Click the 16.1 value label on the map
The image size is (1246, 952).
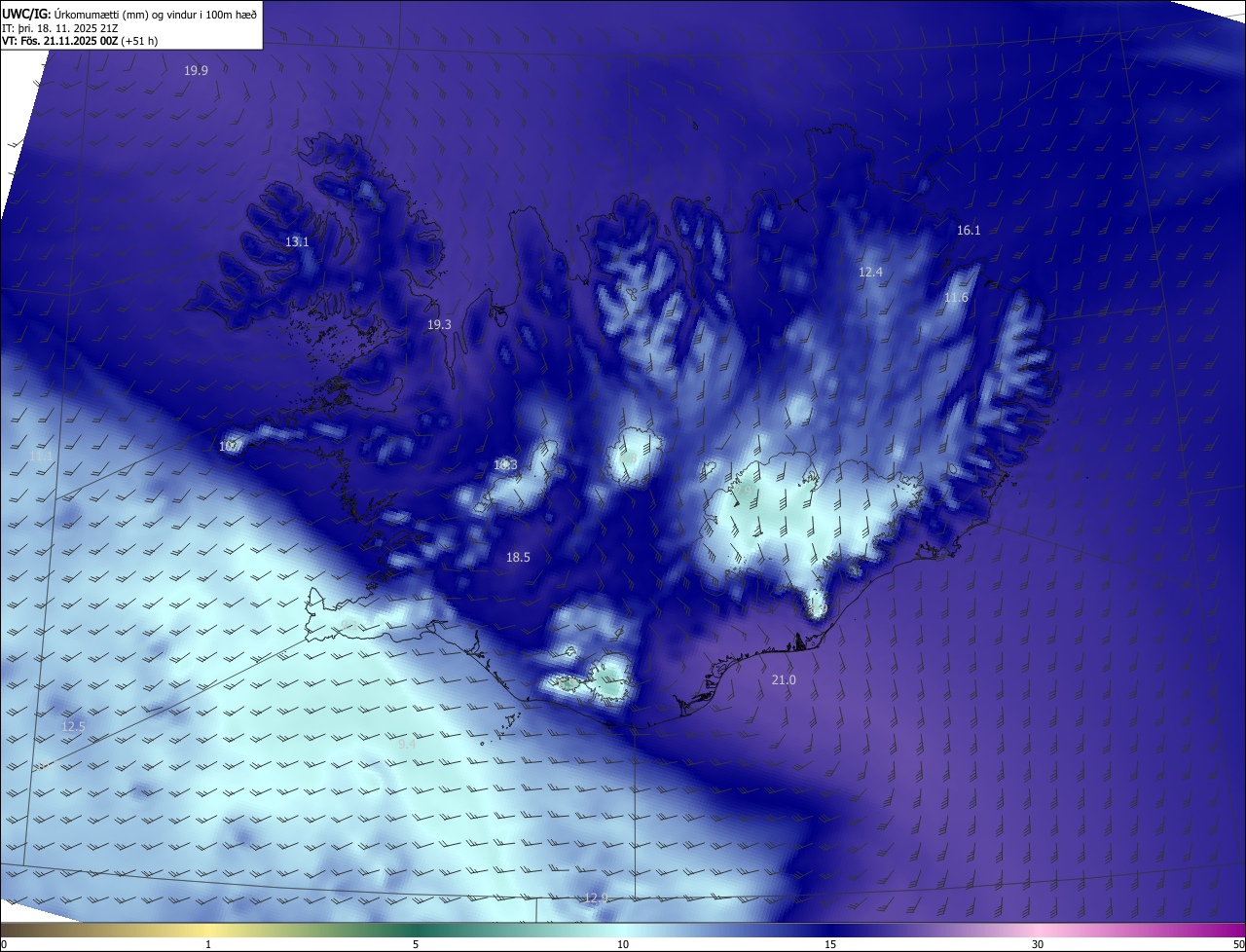[969, 230]
